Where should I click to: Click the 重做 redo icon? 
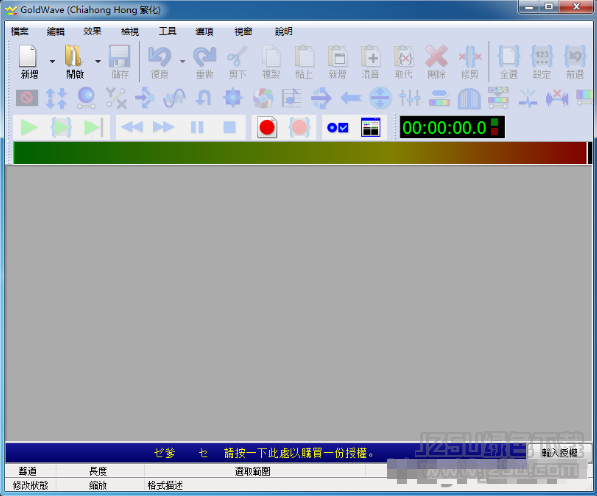(204, 56)
